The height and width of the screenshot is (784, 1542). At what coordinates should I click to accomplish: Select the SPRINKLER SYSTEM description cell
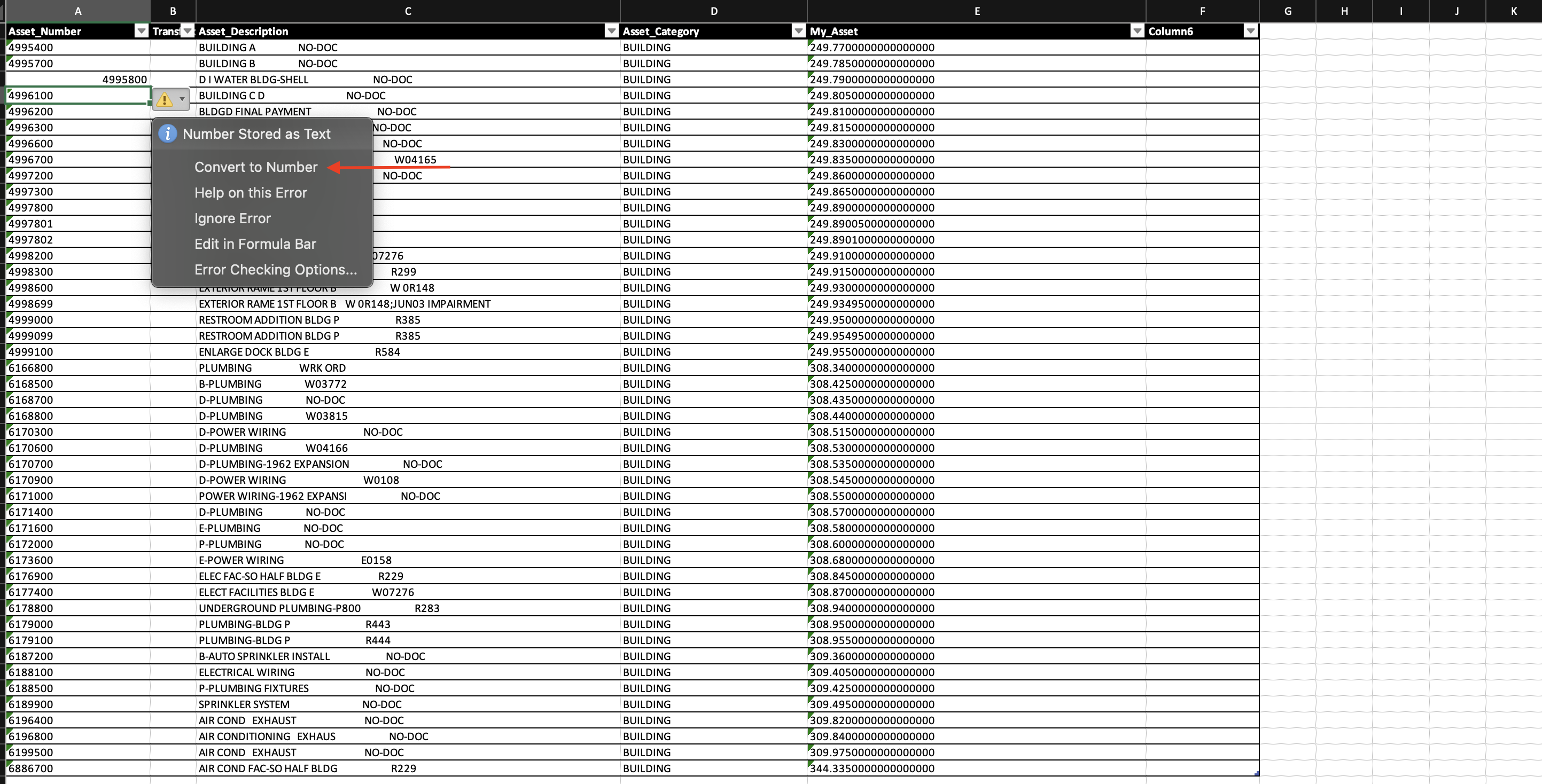click(408, 704)
